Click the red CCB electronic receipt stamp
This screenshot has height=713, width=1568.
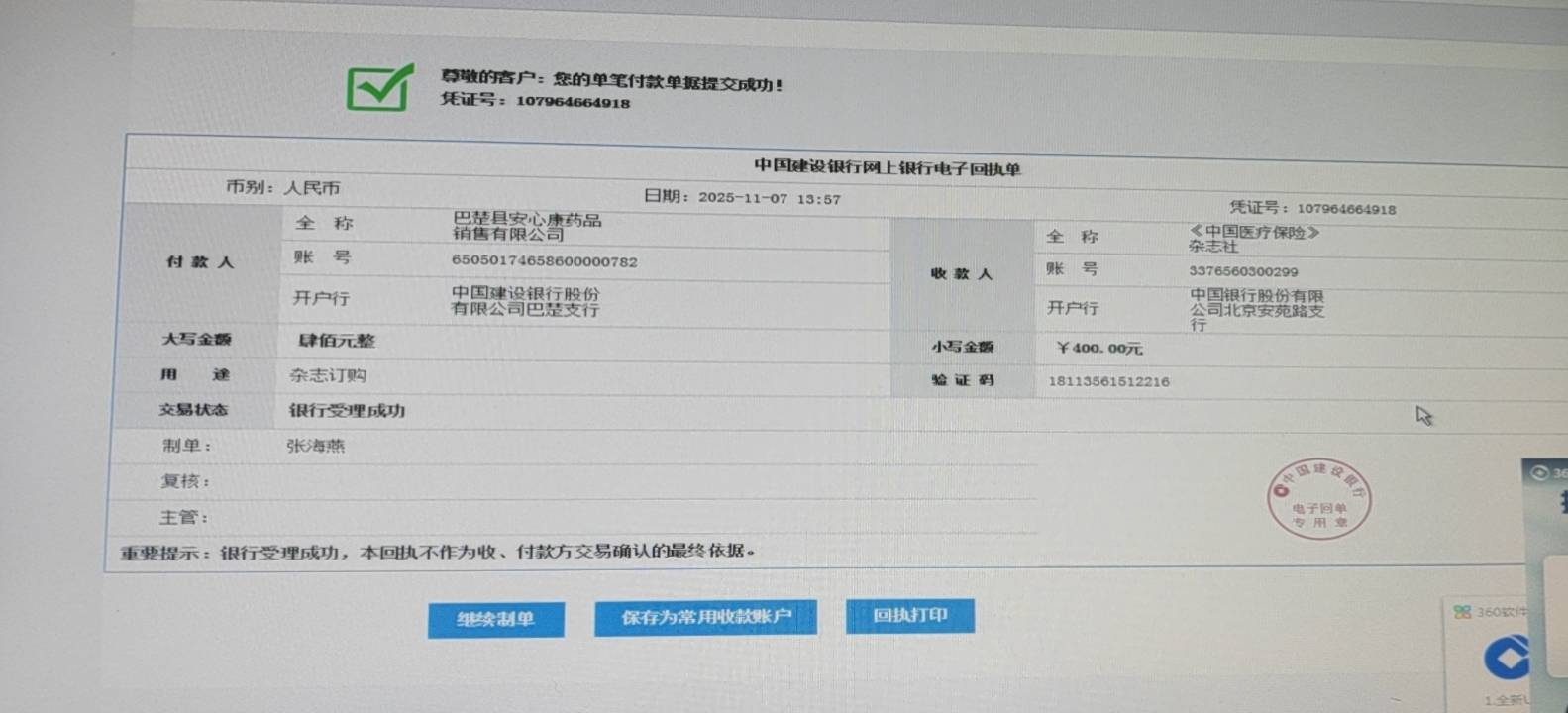tap(1318, 500)
